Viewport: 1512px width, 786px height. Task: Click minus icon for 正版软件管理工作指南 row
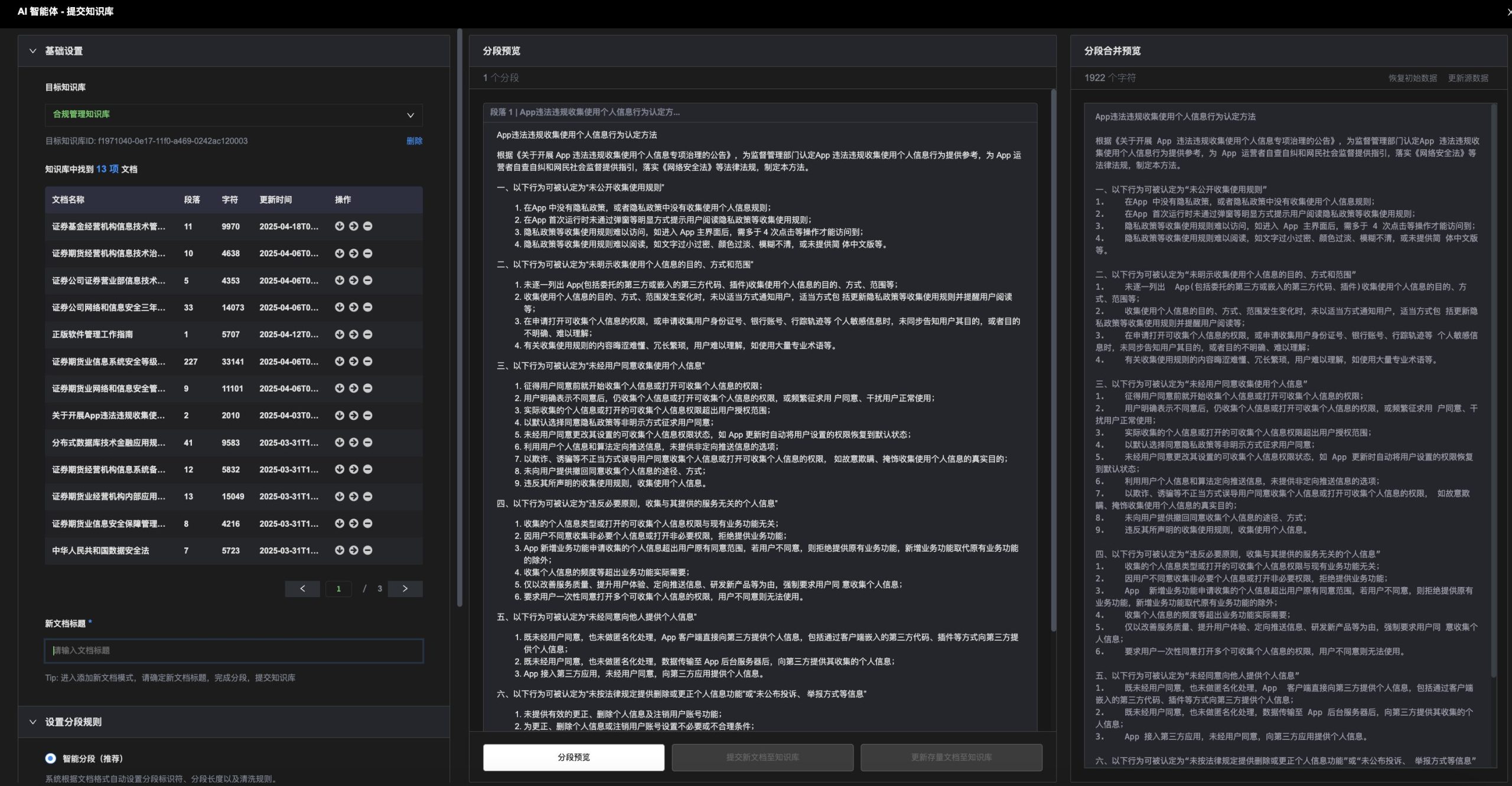(367, 334)
